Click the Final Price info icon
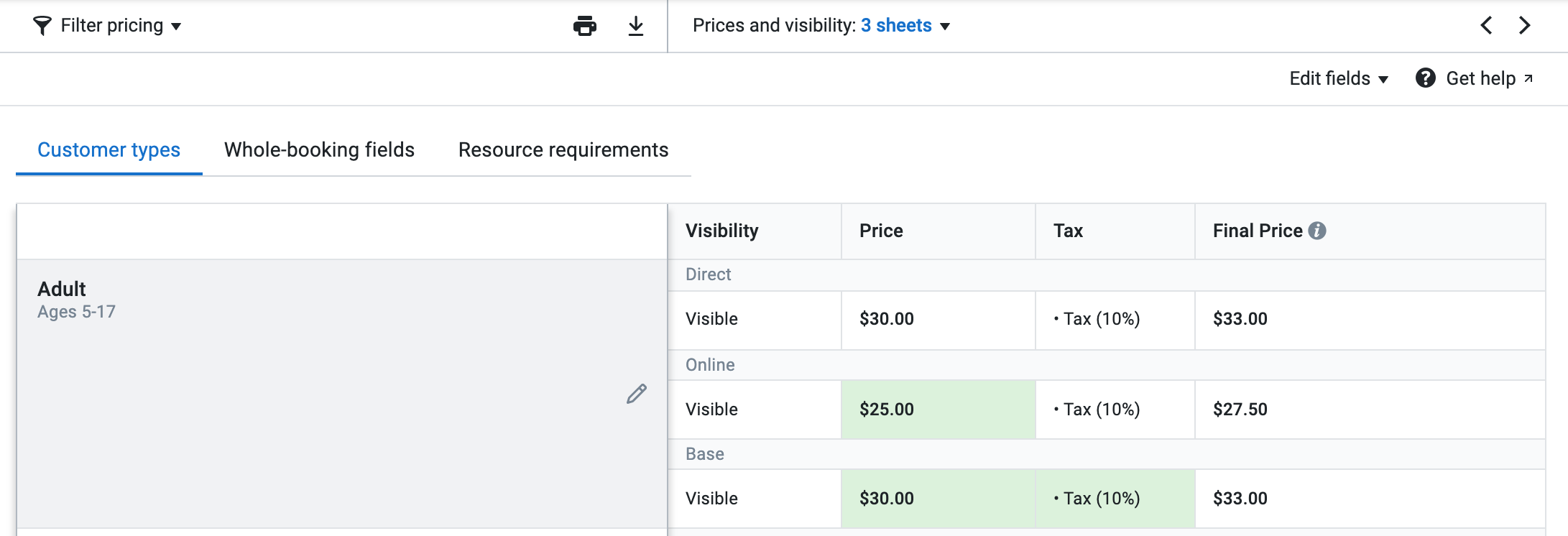The height and width of the screenshot is (536, 1568). click(1317, 231)
